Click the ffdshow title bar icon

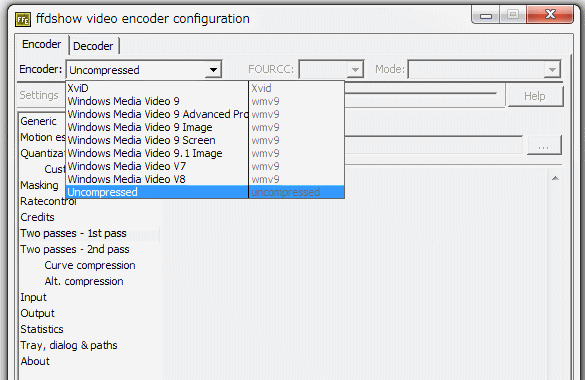point(23,19)
